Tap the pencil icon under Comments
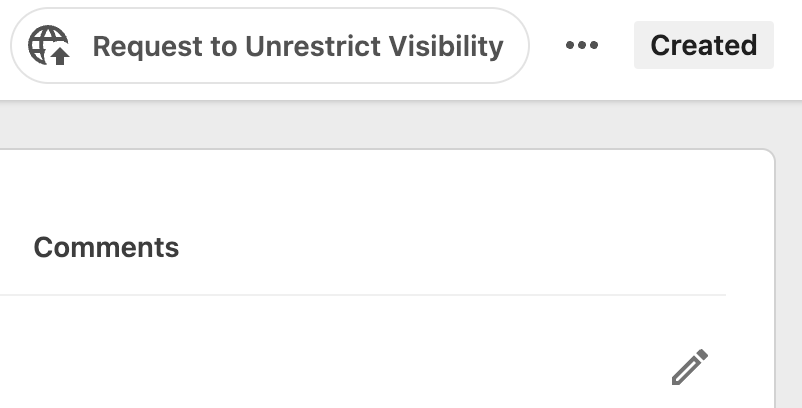The image size is (802, 408). (689, 367)
